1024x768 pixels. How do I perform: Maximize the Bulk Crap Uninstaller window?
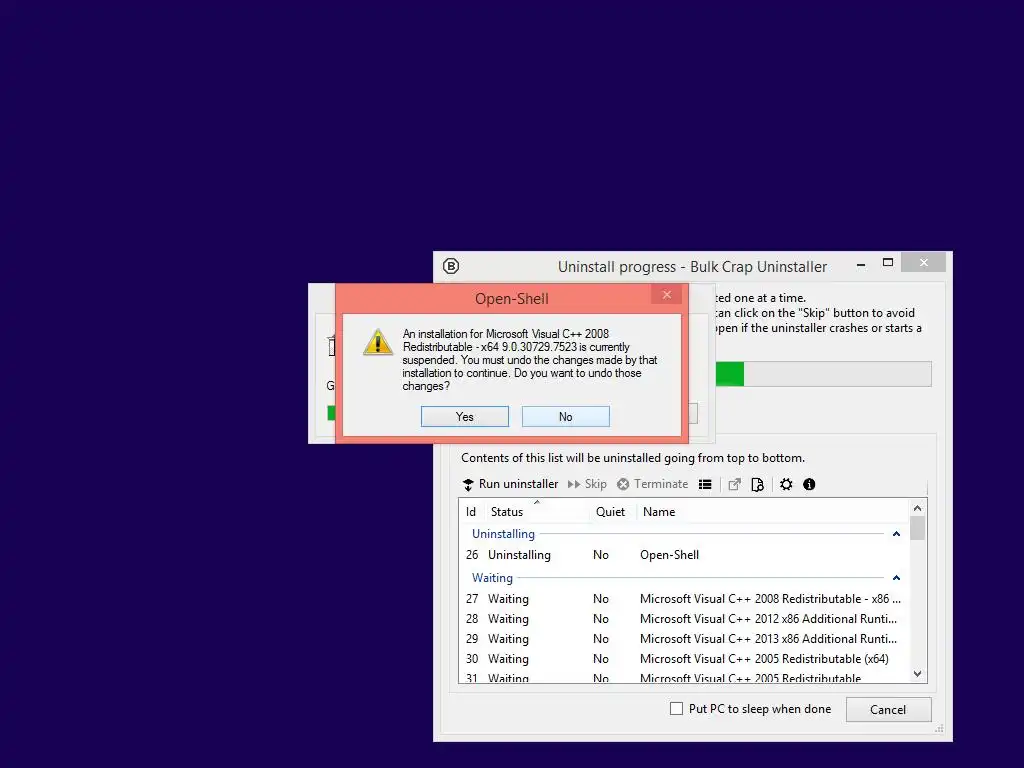click(888, 263)
